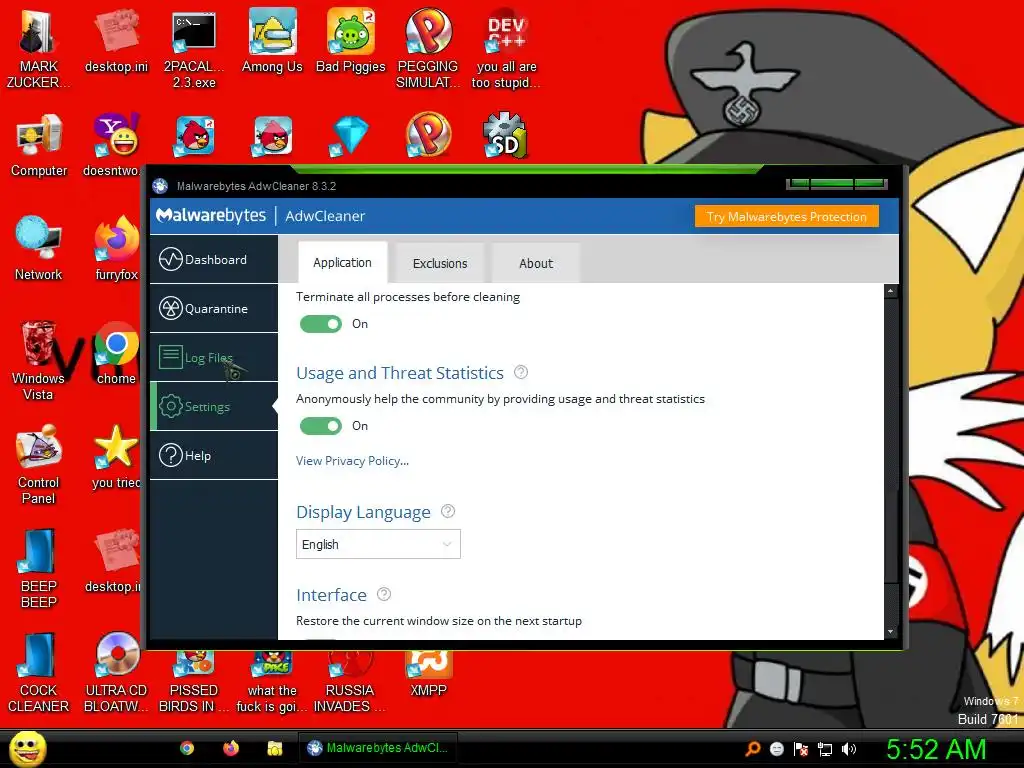Viewport: 1024px width, 768px height.
Task: Open the 2PACAL... 2.3.exe desktop icon
Action: 194,49
